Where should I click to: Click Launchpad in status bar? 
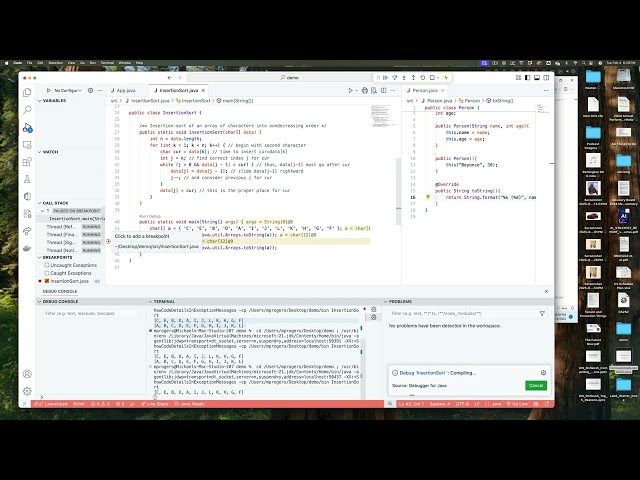(52, 404)
